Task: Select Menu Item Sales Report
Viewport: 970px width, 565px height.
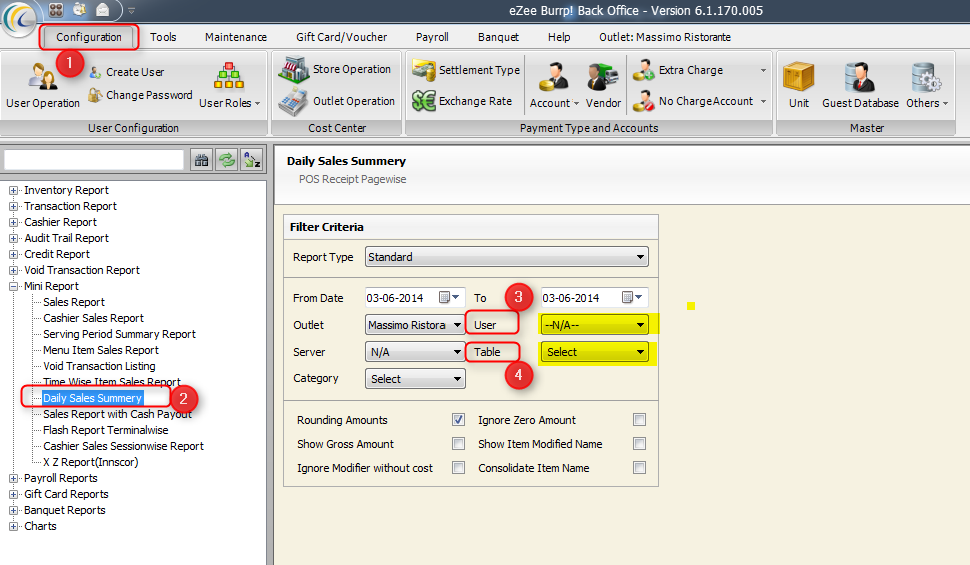Action: click(101, 350)
